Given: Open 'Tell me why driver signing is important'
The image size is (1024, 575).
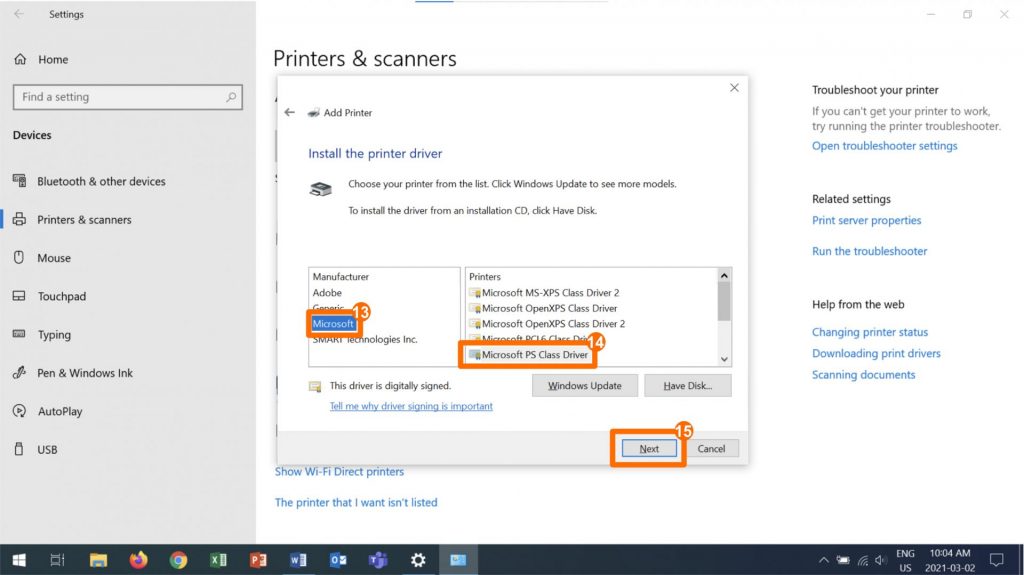Looking at the screenshot, I should coord(411,407).
